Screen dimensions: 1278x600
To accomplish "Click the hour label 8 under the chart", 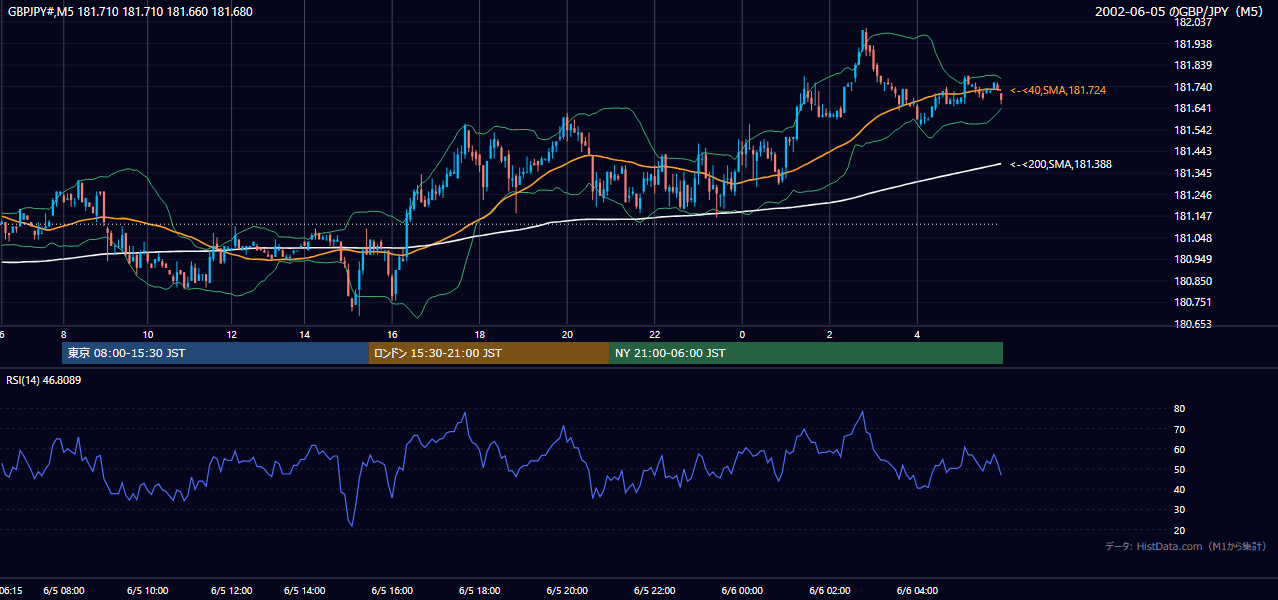I will [63, 334].
